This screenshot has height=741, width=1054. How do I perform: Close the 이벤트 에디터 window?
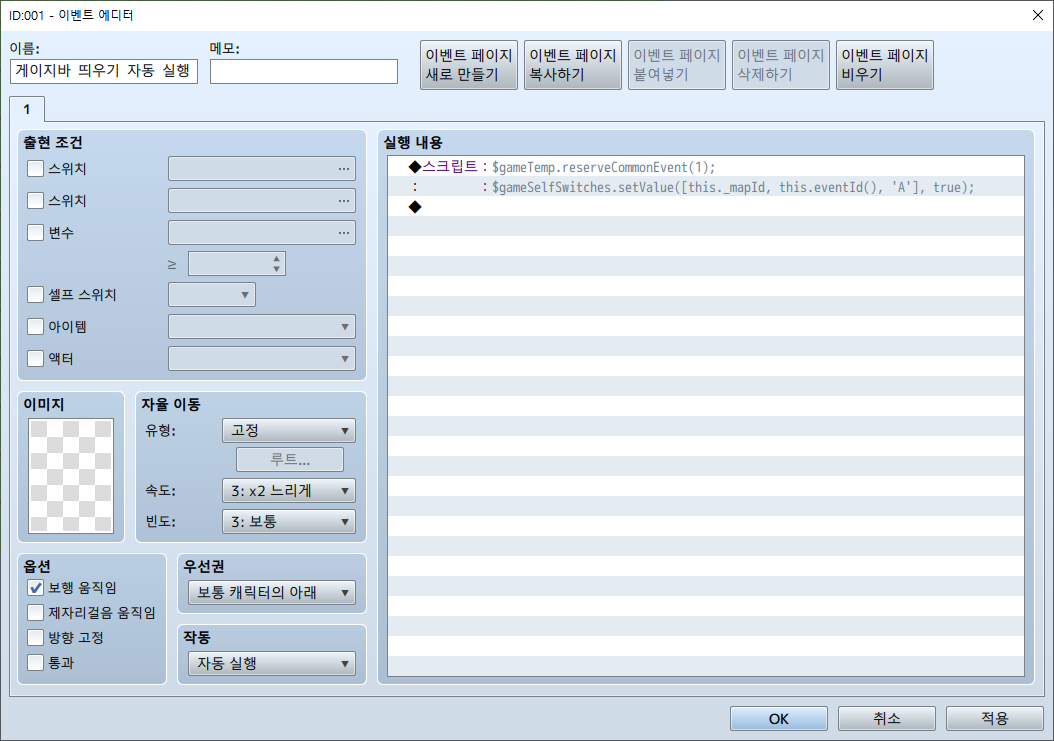coord(1037,15)
